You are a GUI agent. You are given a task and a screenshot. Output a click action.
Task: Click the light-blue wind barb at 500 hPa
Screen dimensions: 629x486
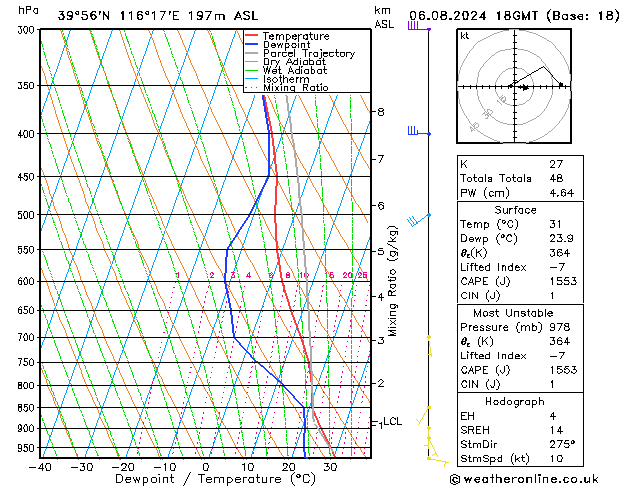[419, 219]
